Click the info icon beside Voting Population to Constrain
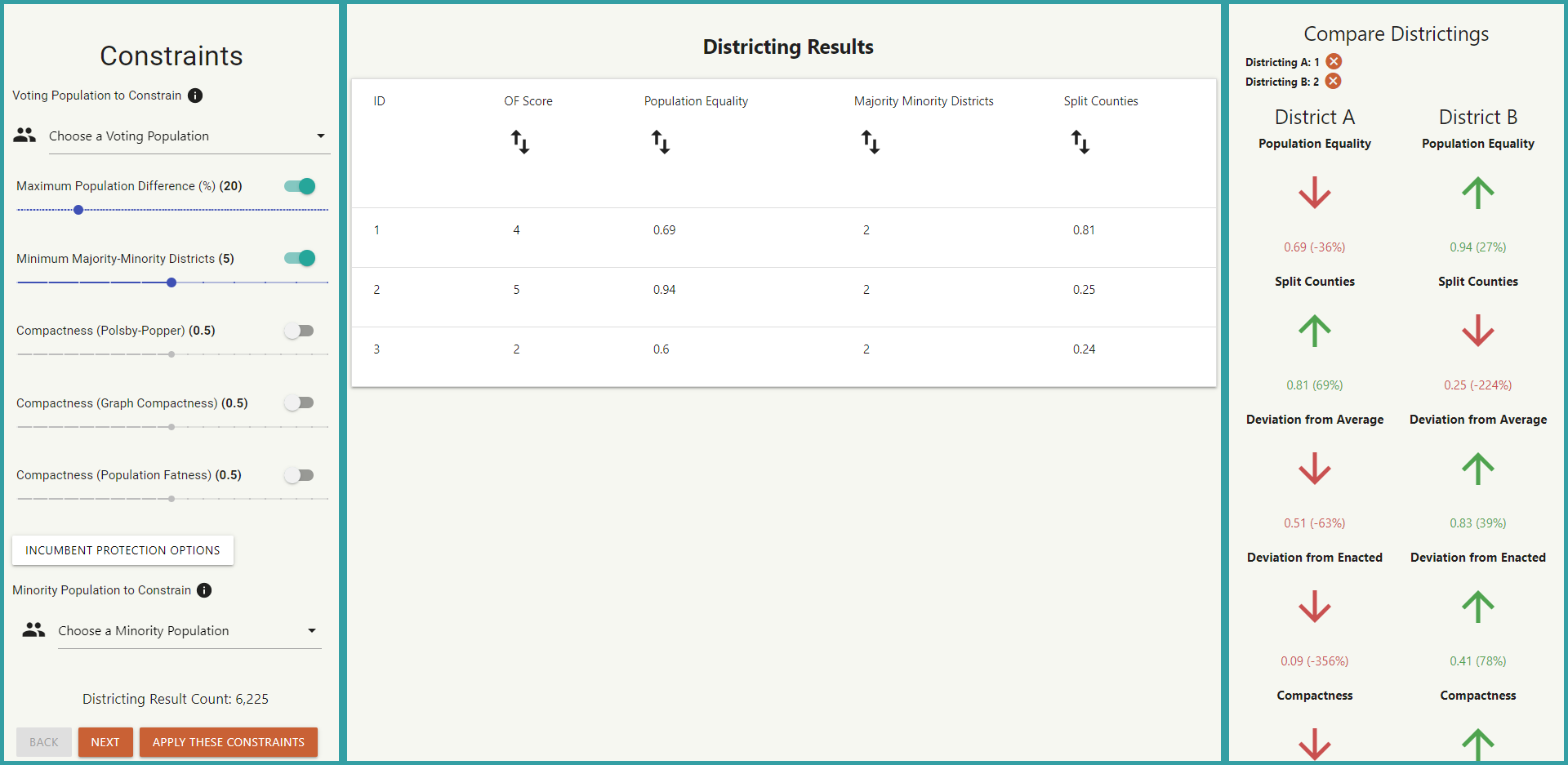 click(194, 96)
